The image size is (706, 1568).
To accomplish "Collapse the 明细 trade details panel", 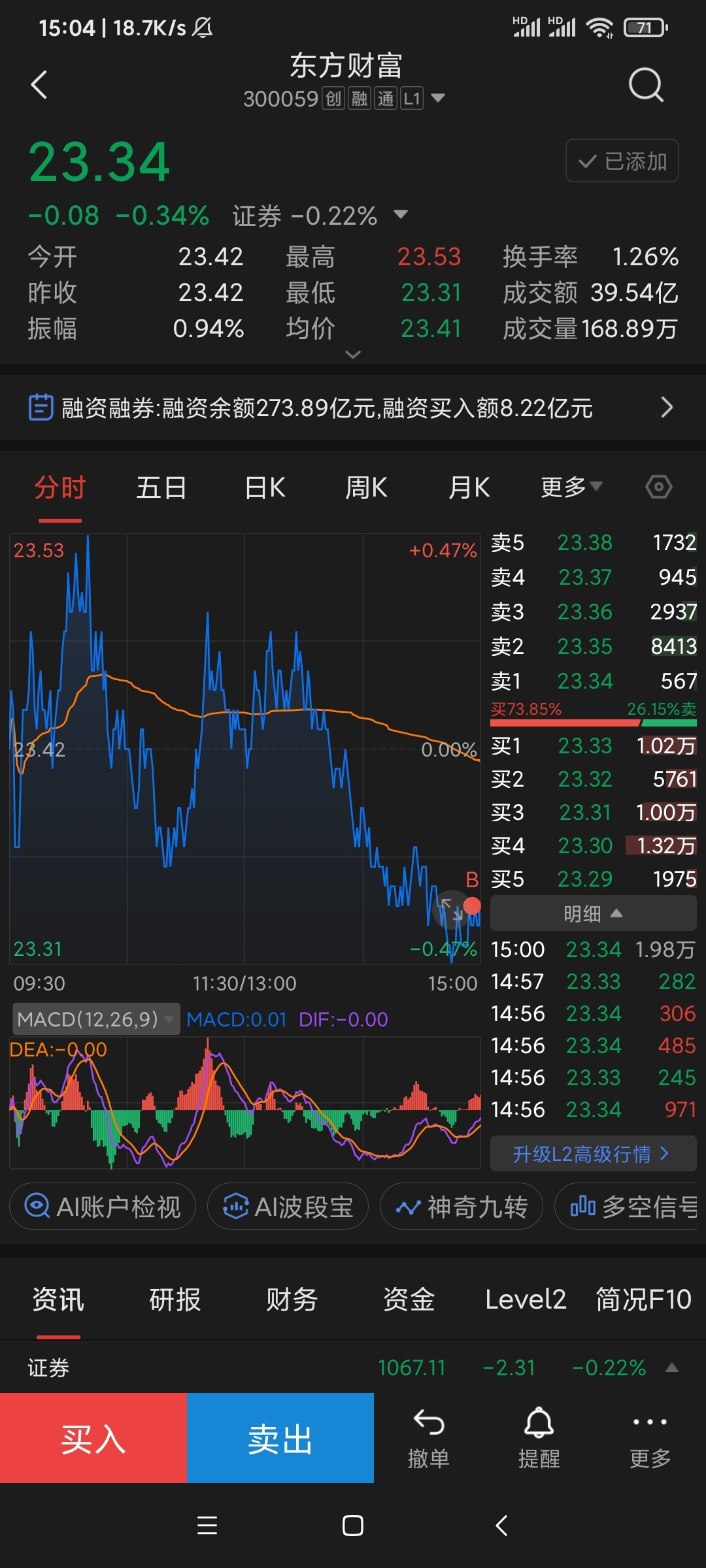I will point(593,913).
